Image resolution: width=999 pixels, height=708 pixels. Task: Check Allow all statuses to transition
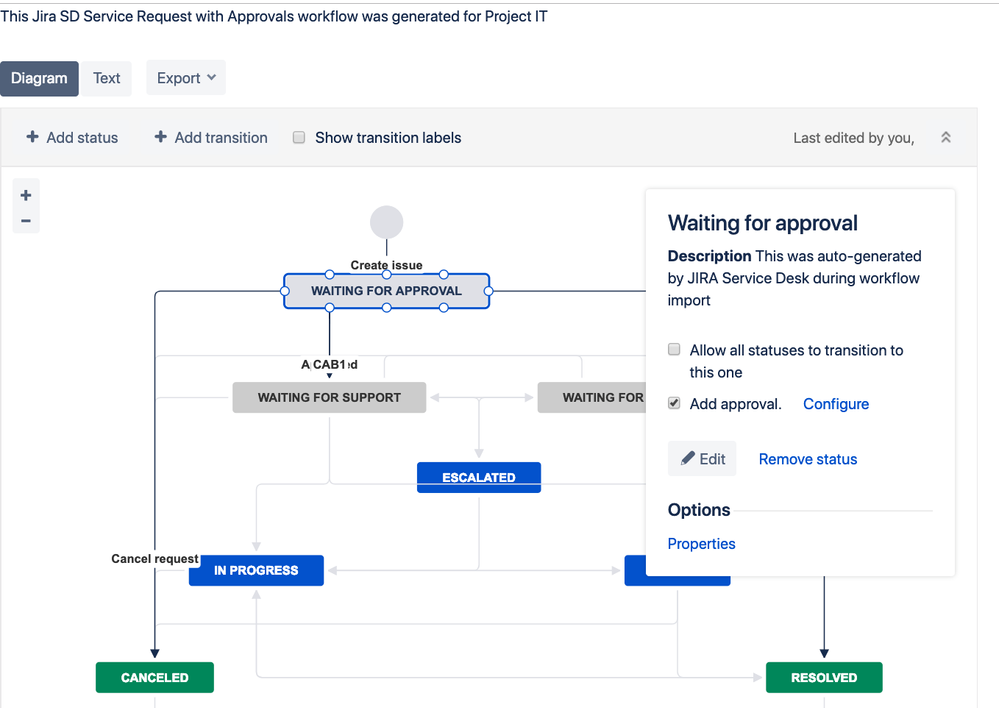click(674, 349)
